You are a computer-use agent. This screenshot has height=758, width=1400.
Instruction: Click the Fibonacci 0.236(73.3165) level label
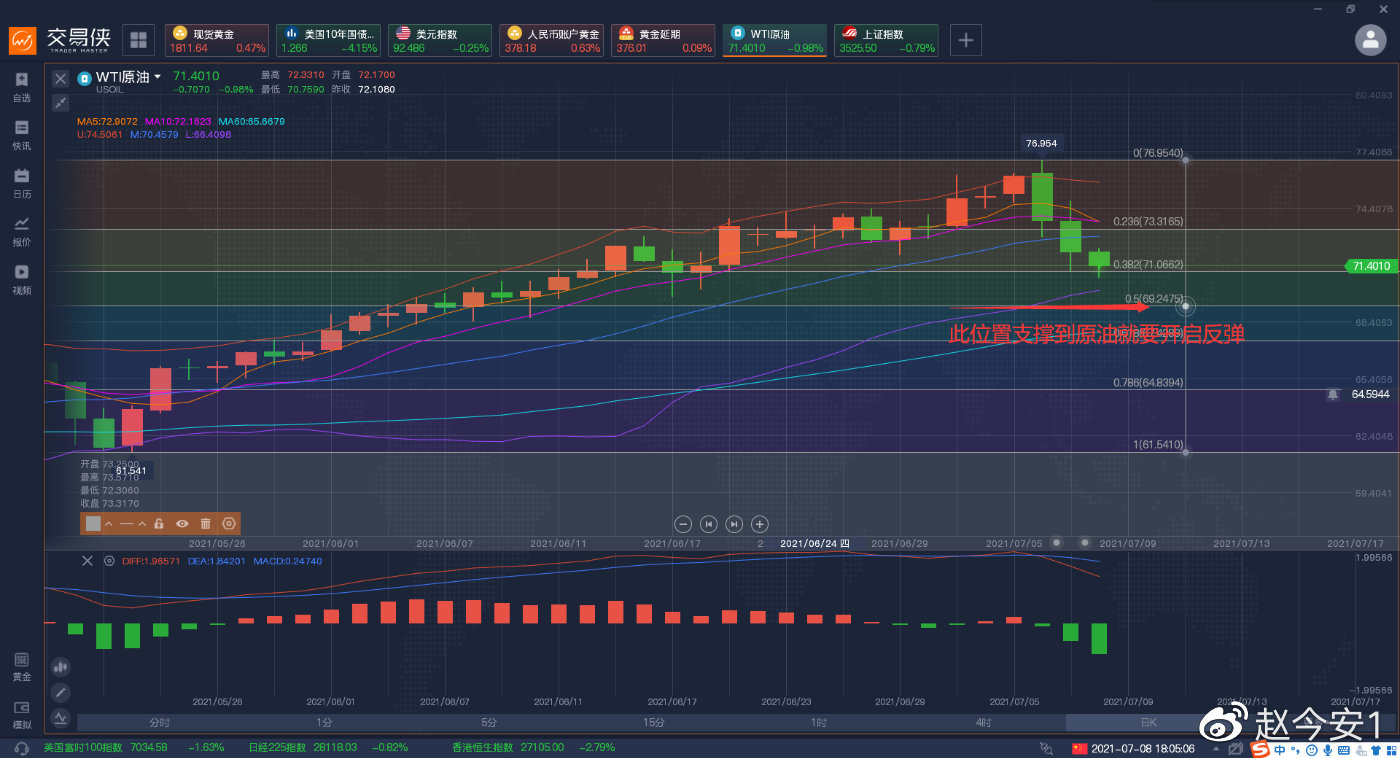click(1148, 221)
